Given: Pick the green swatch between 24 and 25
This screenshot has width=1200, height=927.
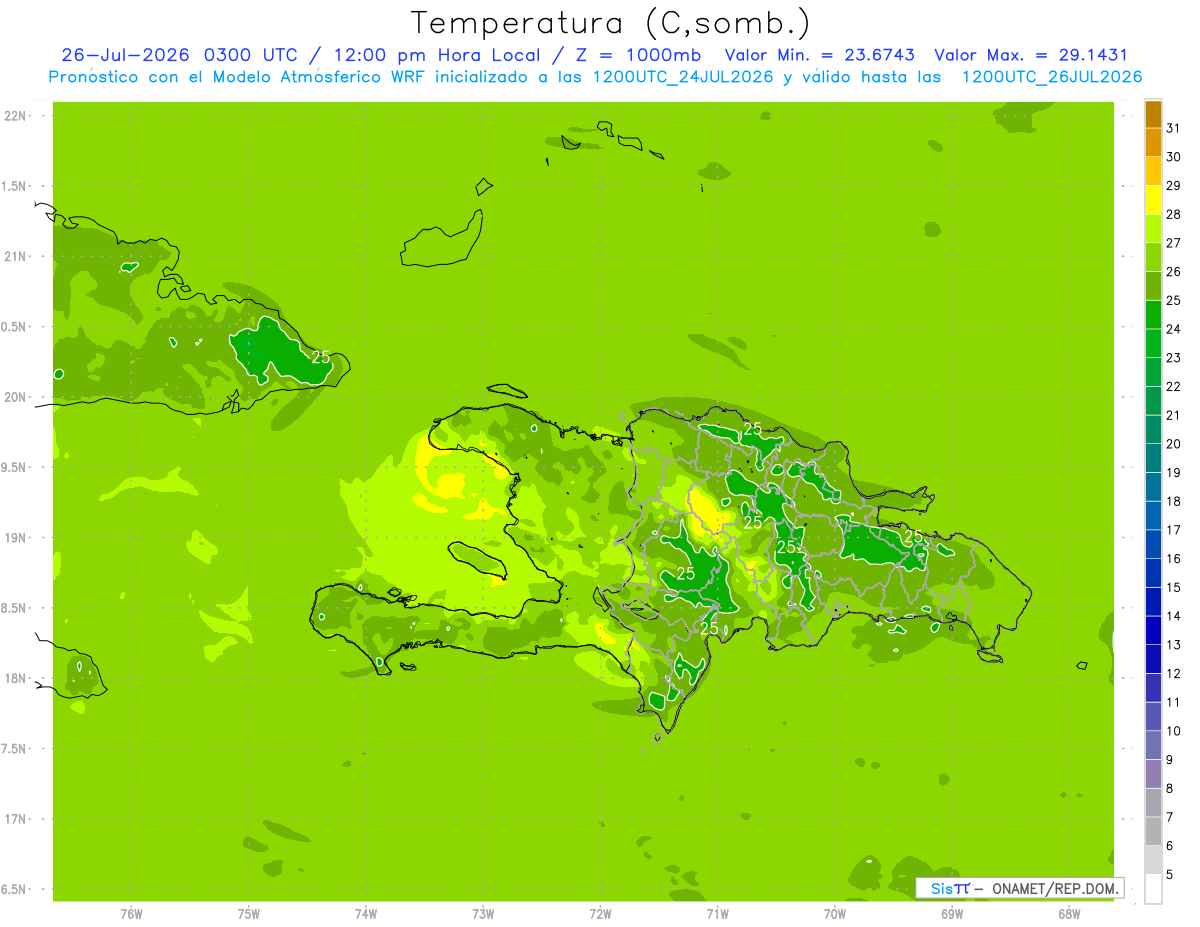Looking at the screenshot, I should (1153, 315).
